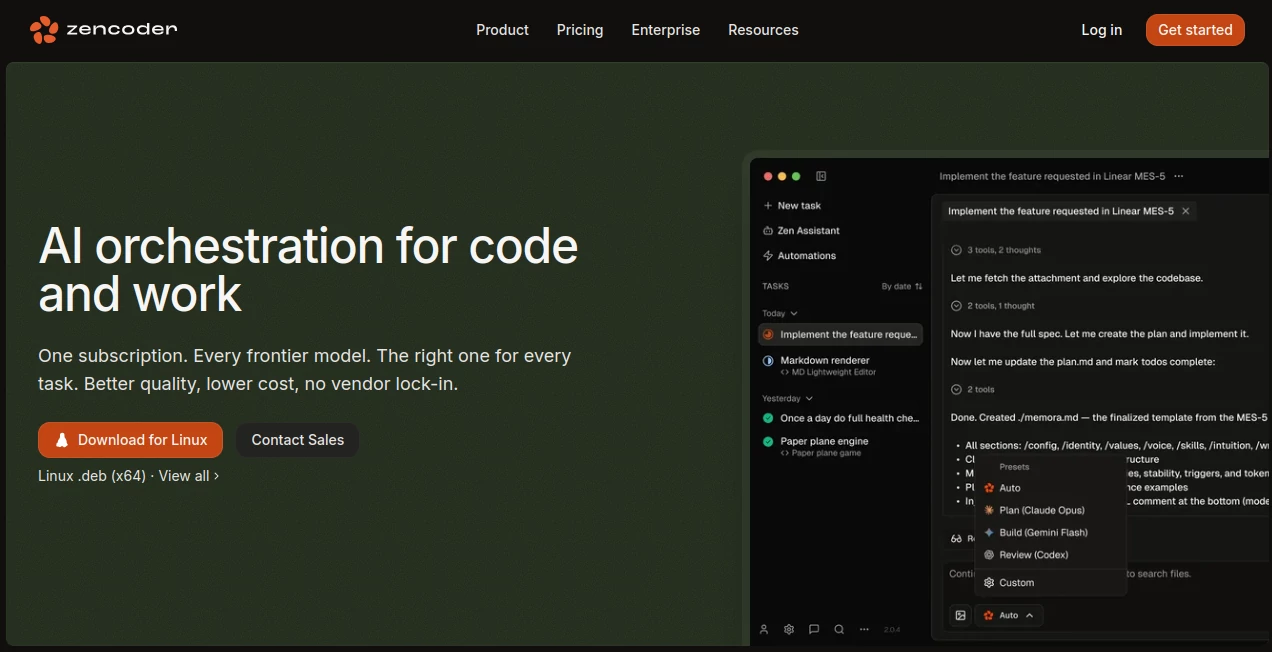Viewport: 1272px width, 652px height.
Task: Select the Markdown renderer task
Action: coord(840,365)
